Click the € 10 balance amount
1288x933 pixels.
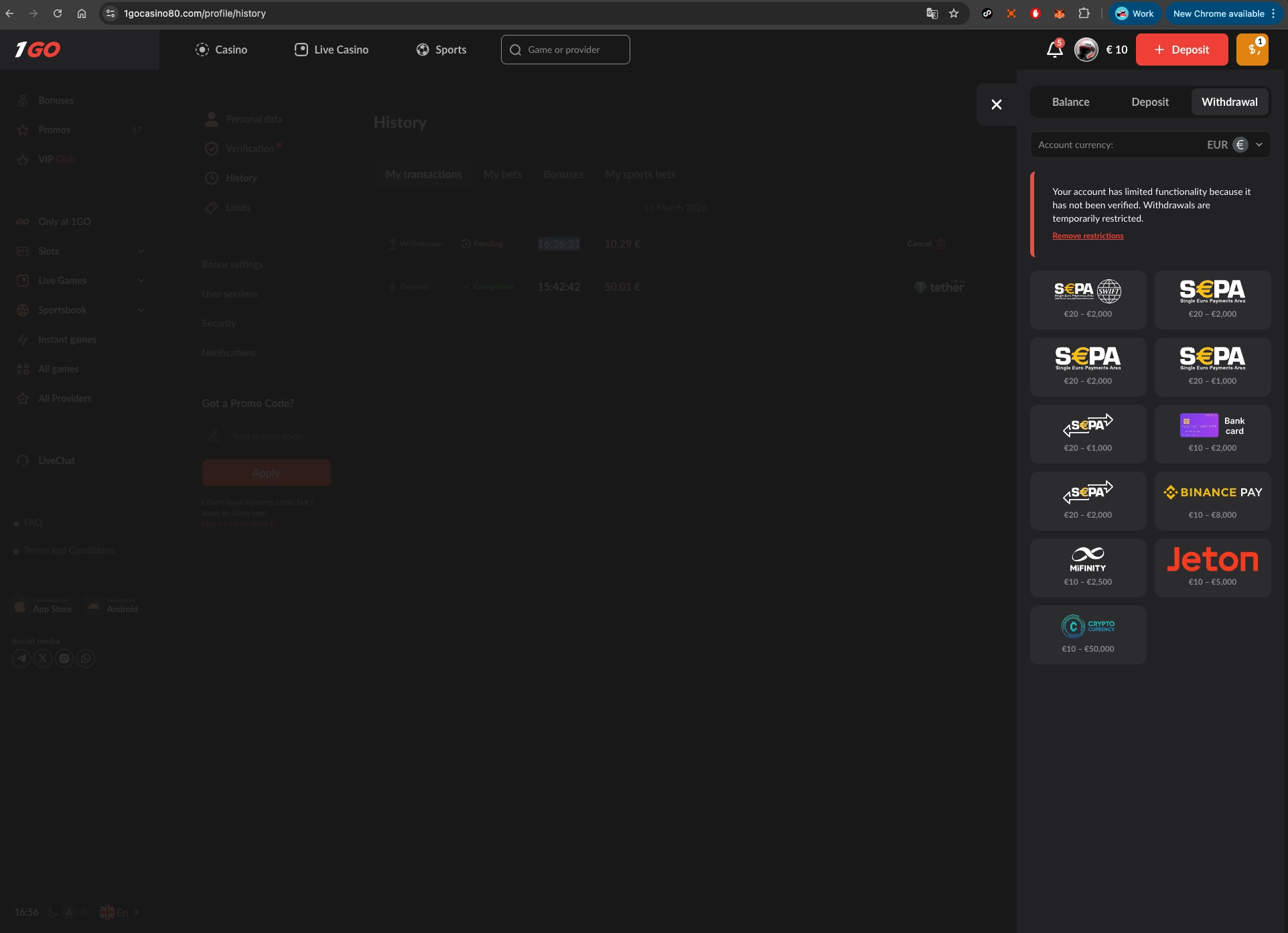point(1117,50)
